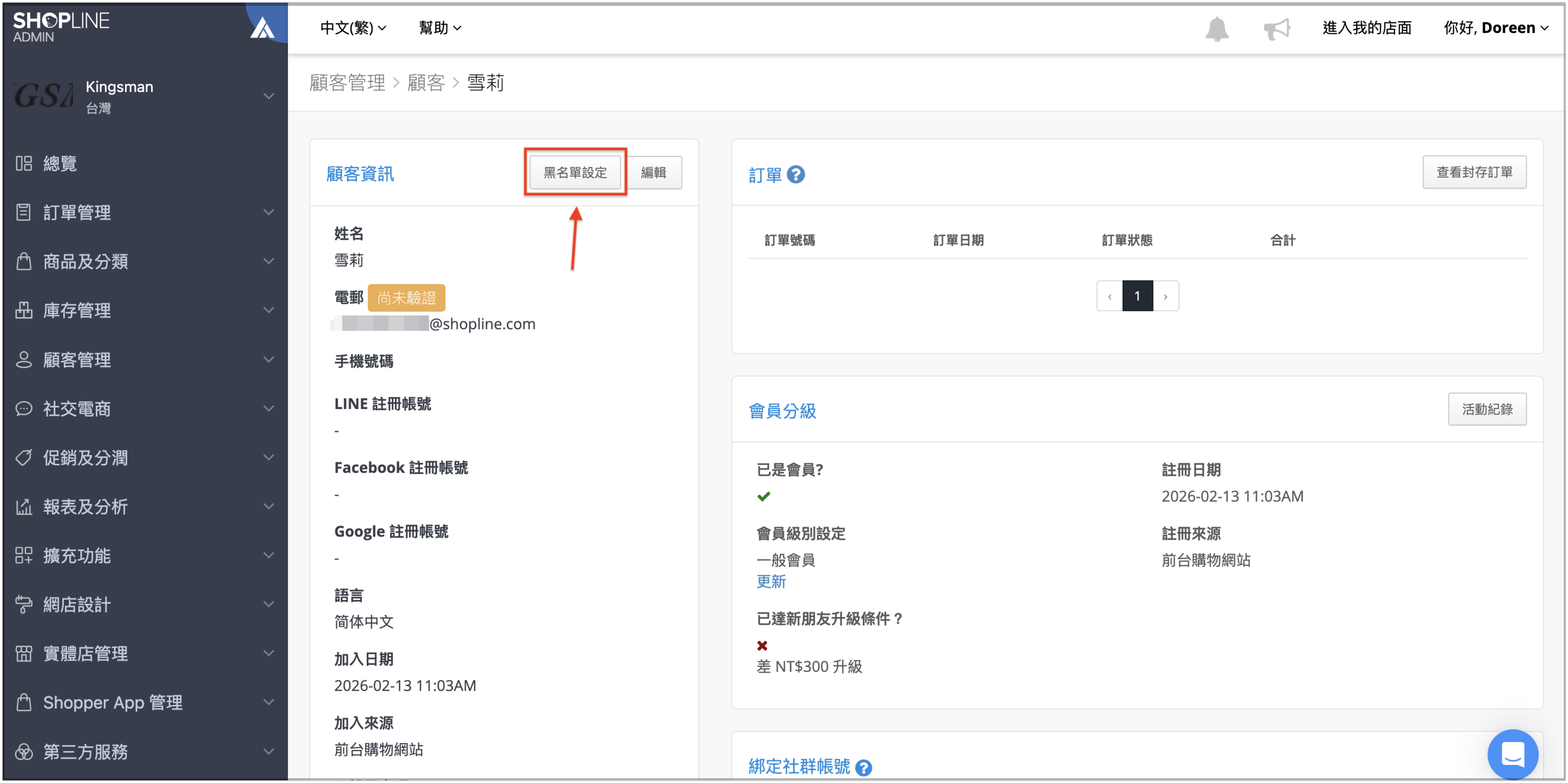Click the 顧客管理 breadcrumb

tap(347, 83)
